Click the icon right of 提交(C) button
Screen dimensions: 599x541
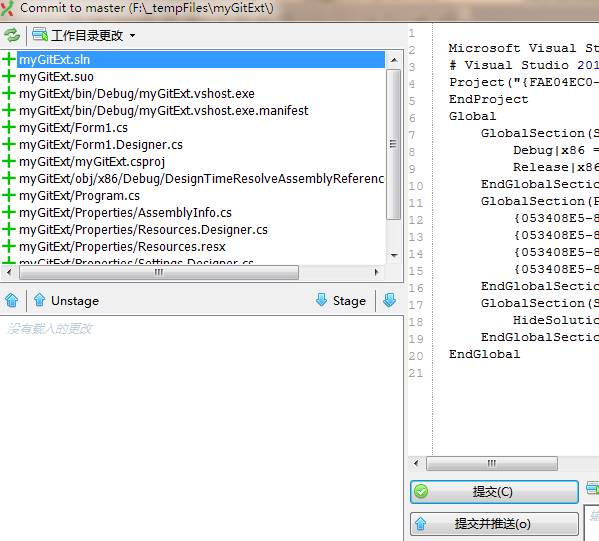tap(593, 488)
